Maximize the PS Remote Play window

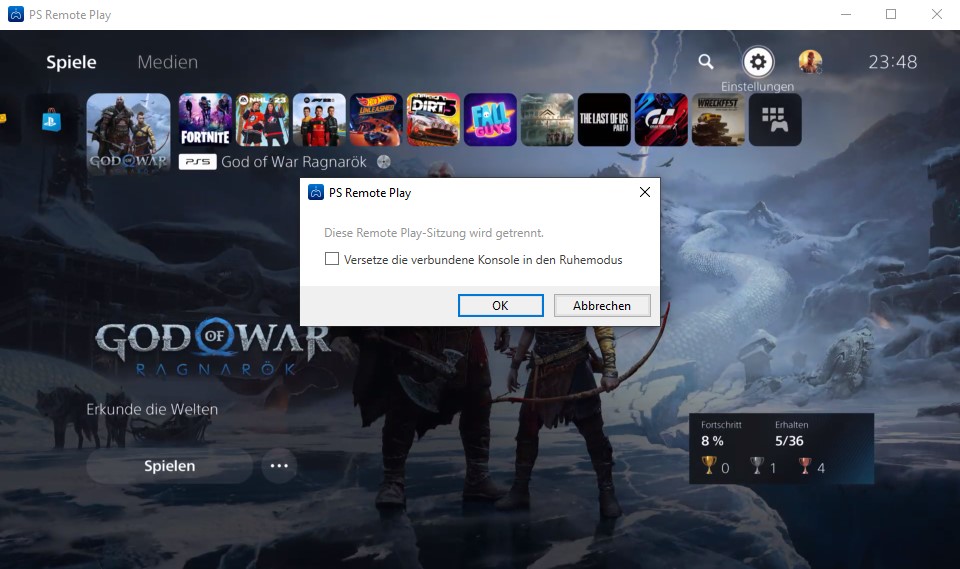tap(891, 14)
